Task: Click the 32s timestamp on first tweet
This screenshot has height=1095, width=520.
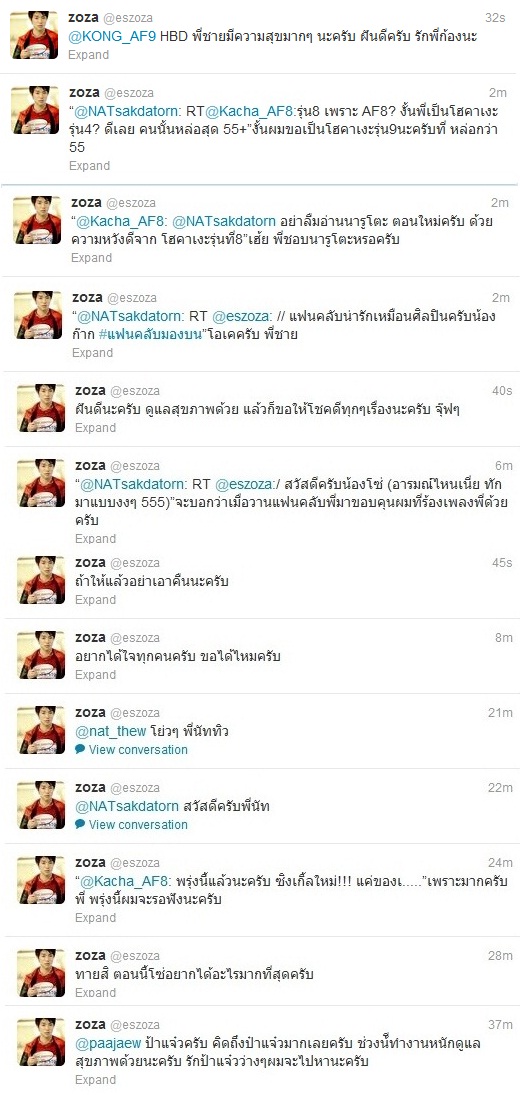Action: [x=496, y=17]
